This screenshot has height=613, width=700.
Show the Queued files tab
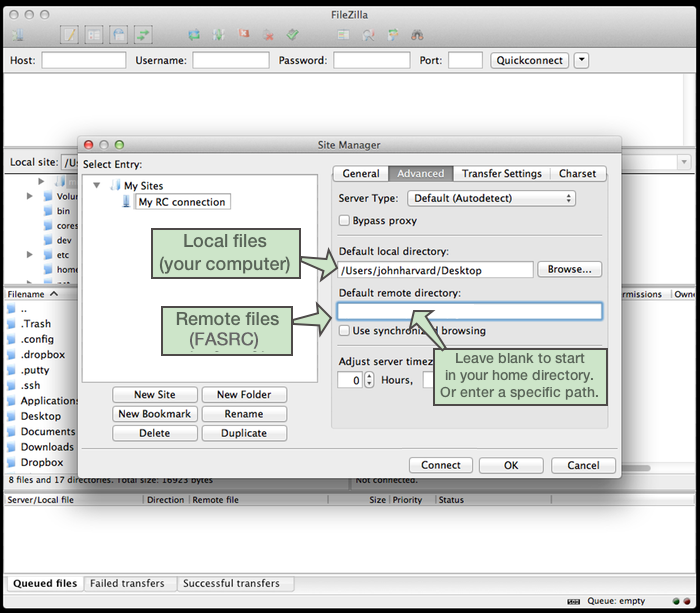[45, 584]
